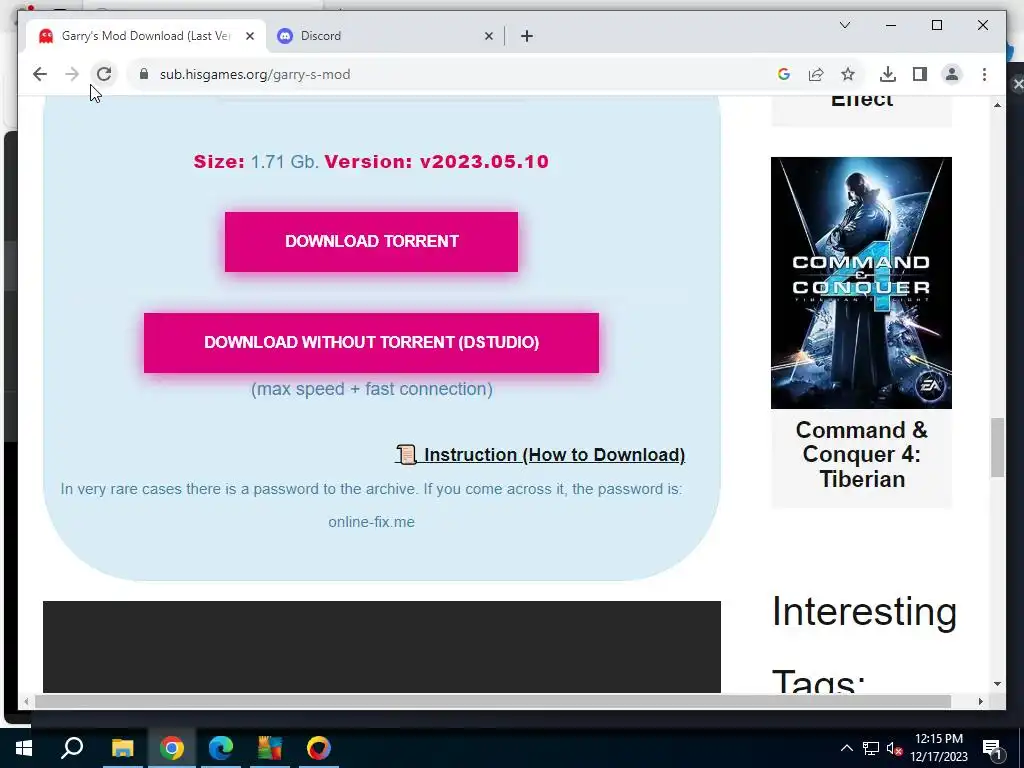Open the red-yellow circular taskbar app

[319, 748]
